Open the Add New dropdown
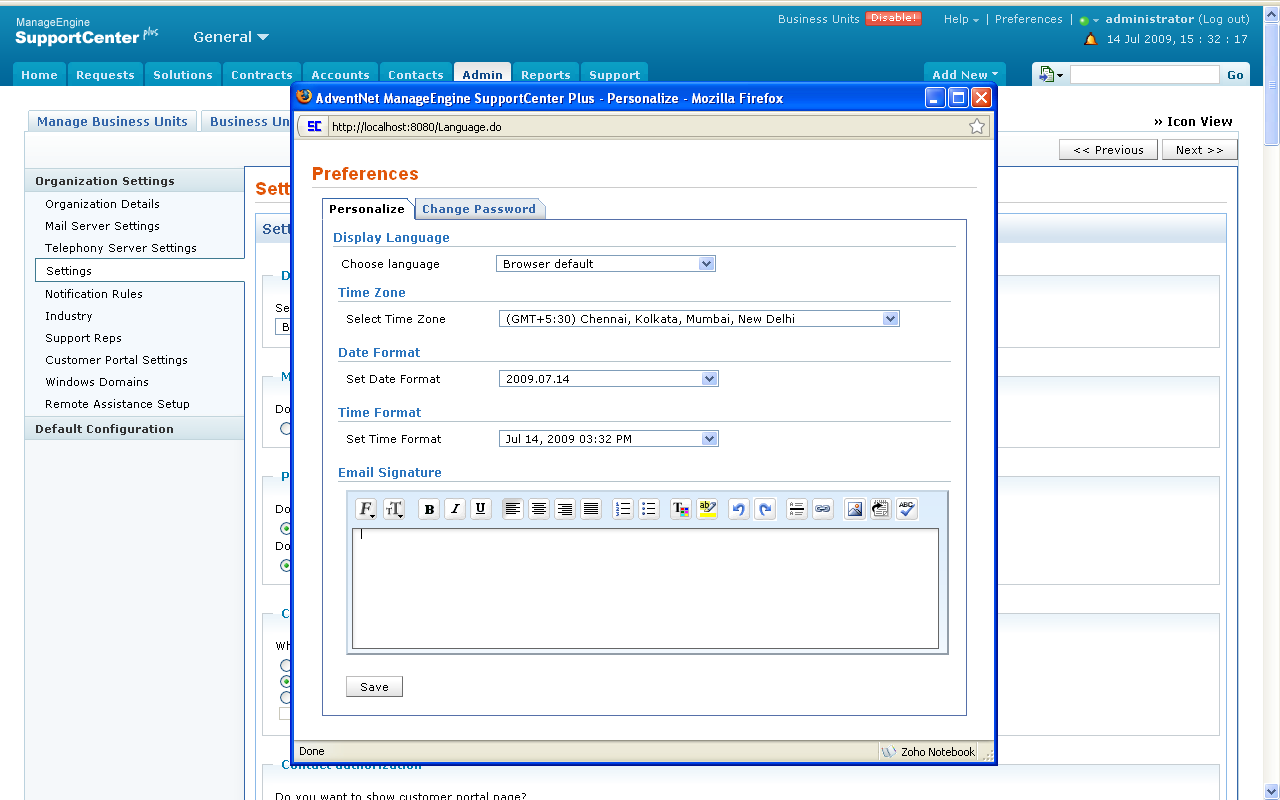 (965, 75)
